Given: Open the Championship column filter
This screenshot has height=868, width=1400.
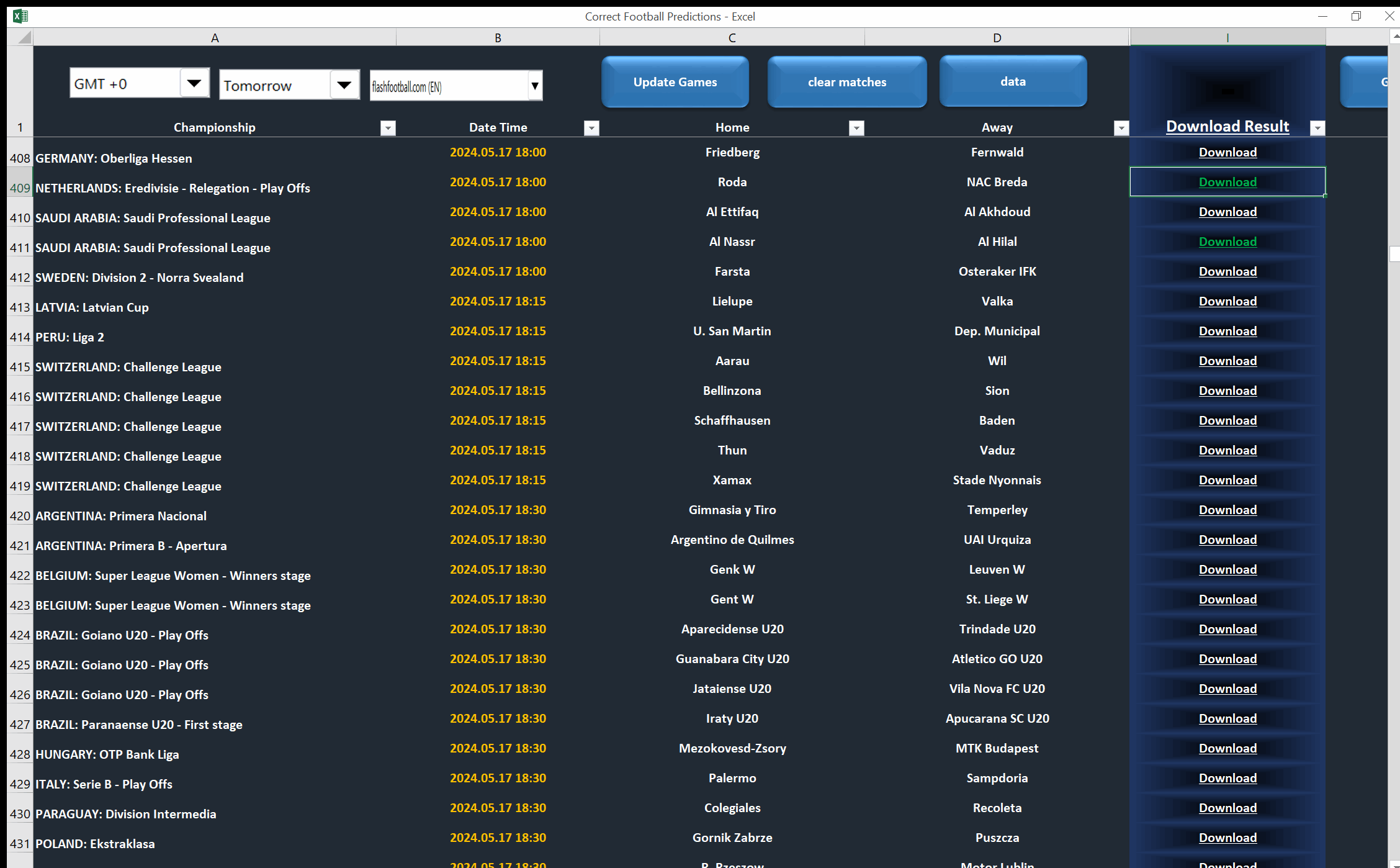Looking at the screenshot, I should [387, 128].
